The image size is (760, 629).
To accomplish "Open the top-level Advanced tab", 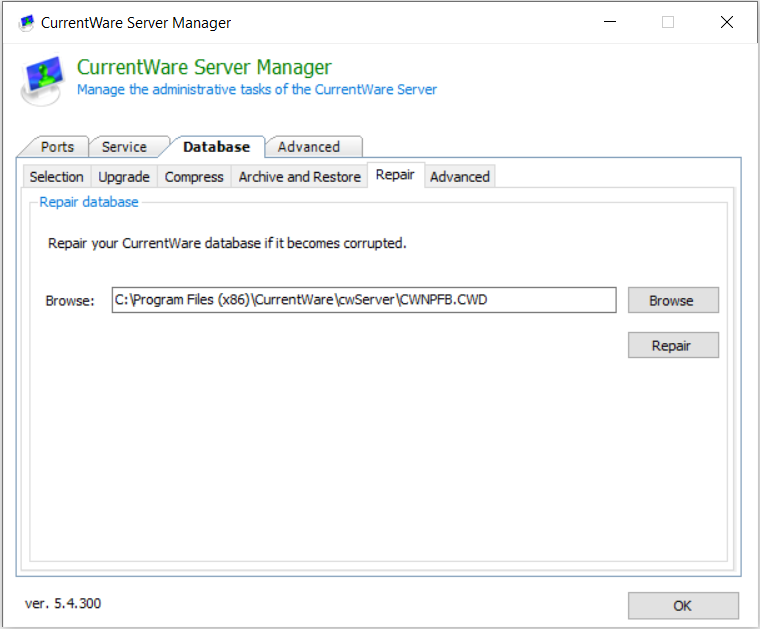I will (309, 147).
